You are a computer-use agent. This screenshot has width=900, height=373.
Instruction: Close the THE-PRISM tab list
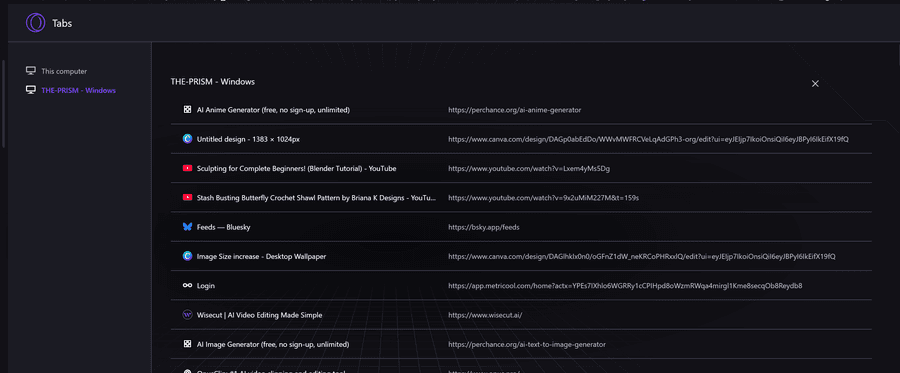[815, 84]
